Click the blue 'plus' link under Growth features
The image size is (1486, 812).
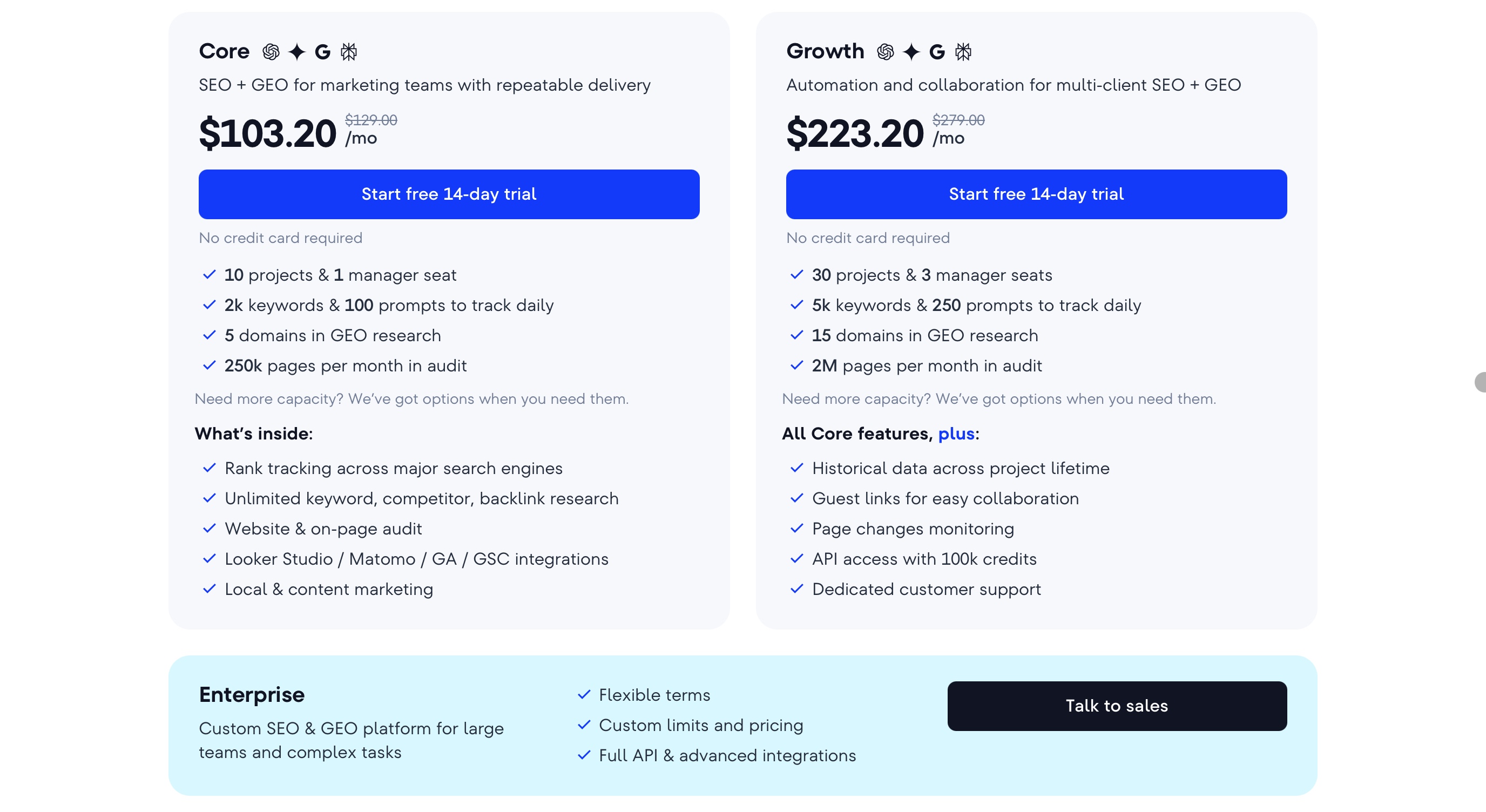[956, 434]
